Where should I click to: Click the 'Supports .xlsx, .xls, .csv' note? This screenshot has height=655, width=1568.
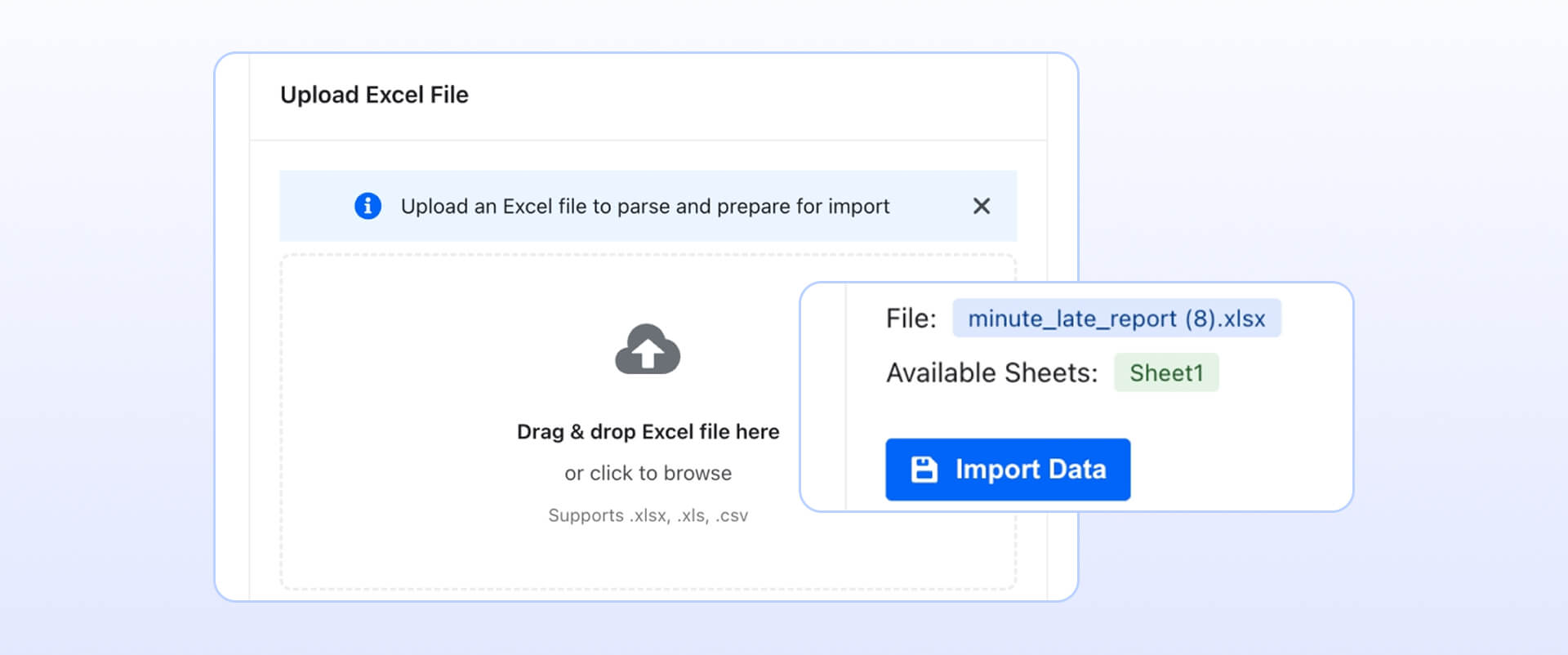pos(648,515)
